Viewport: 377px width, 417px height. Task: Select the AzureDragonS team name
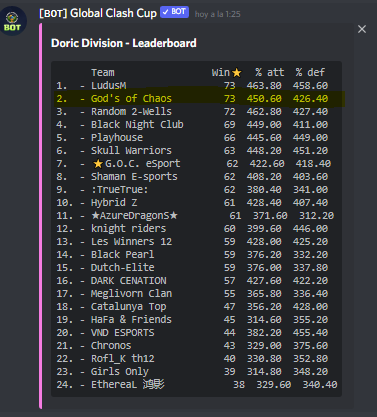134,215
